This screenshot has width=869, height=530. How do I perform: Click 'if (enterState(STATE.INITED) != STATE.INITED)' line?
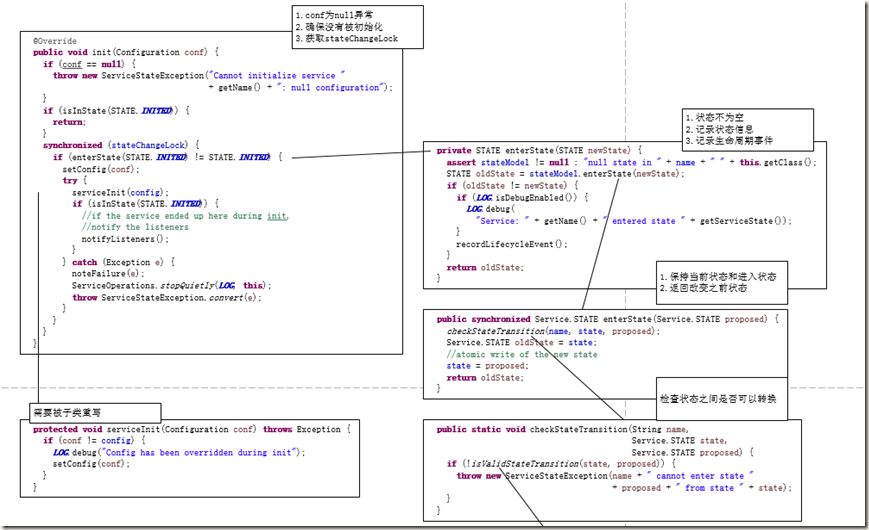167,157
